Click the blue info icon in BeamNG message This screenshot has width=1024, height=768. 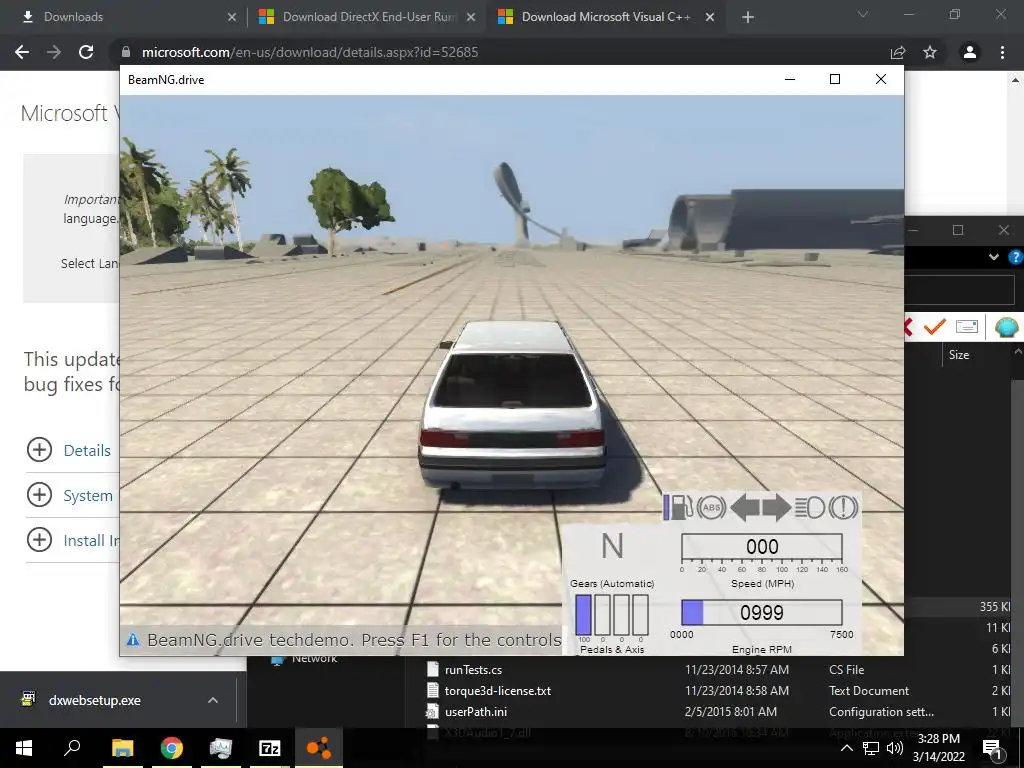coord(133,639)
